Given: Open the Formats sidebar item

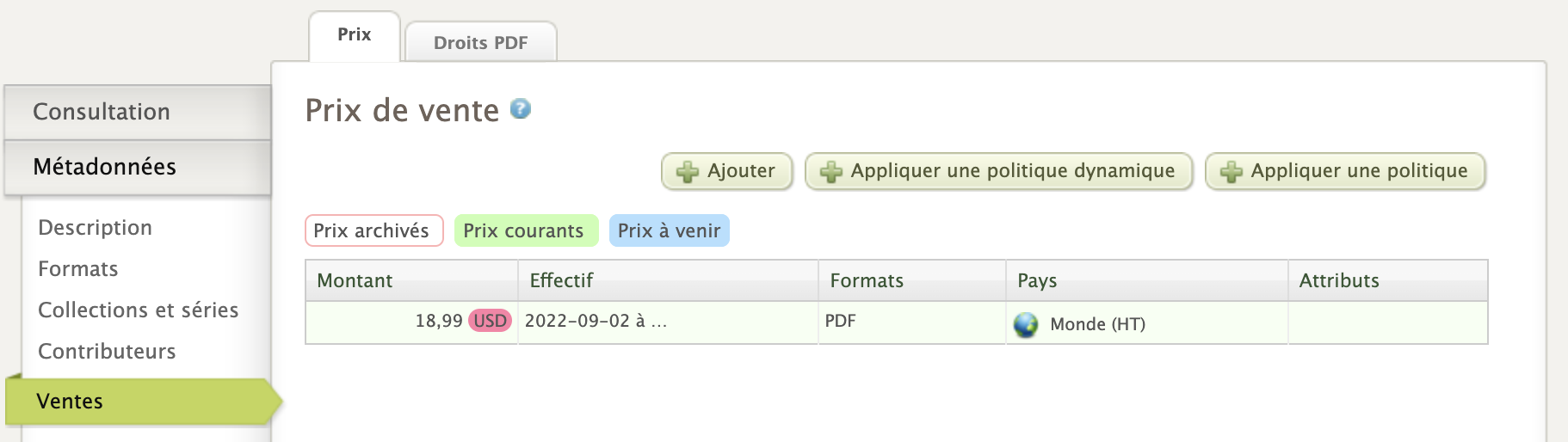Looking at the screenshot, I should (77, 269).
